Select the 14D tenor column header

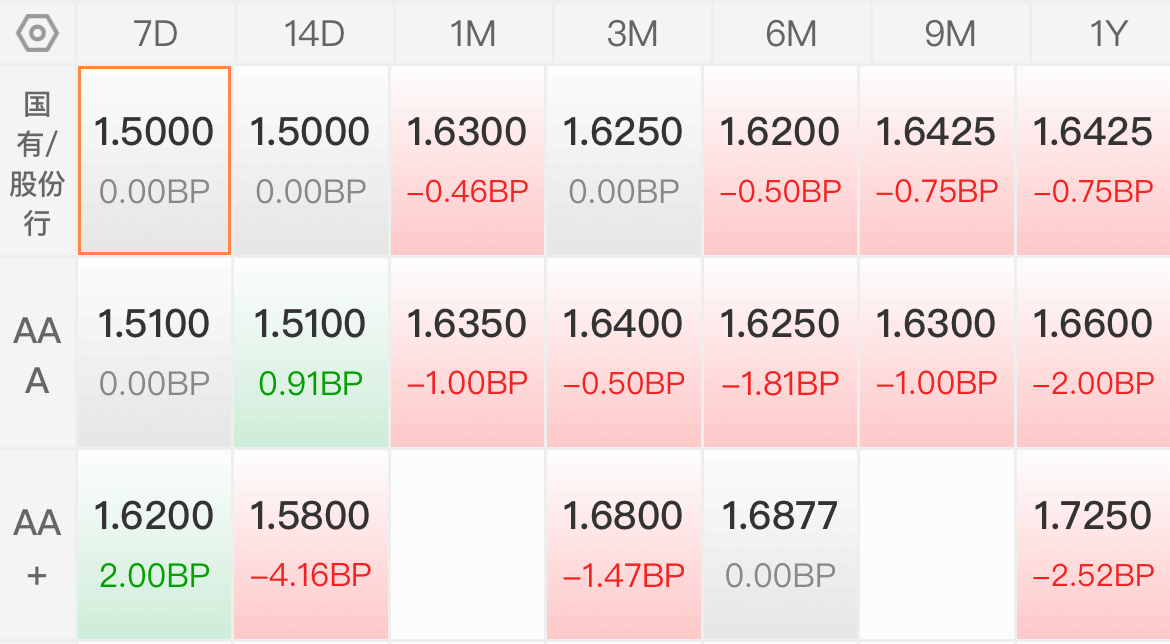click(314, 34)
